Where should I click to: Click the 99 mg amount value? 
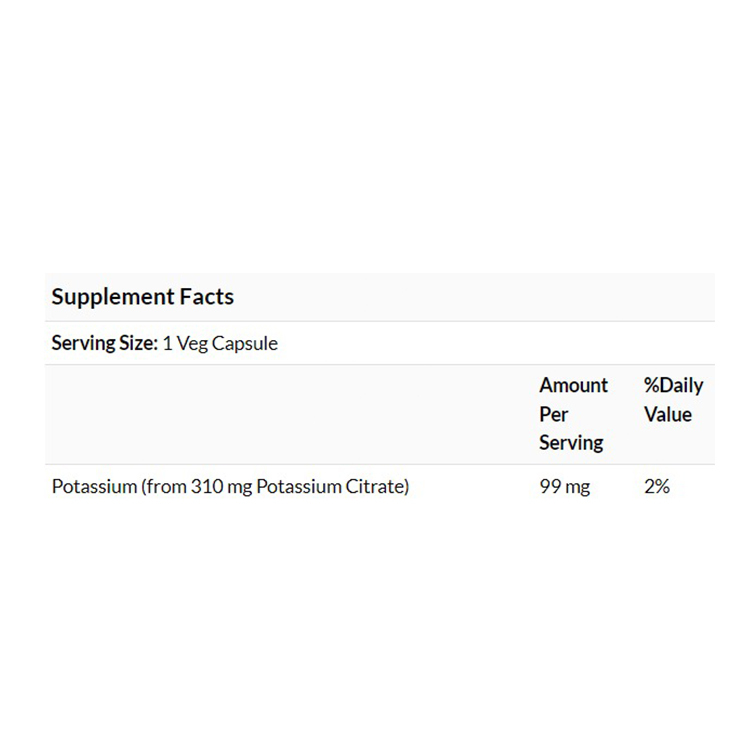coord(564,488)
